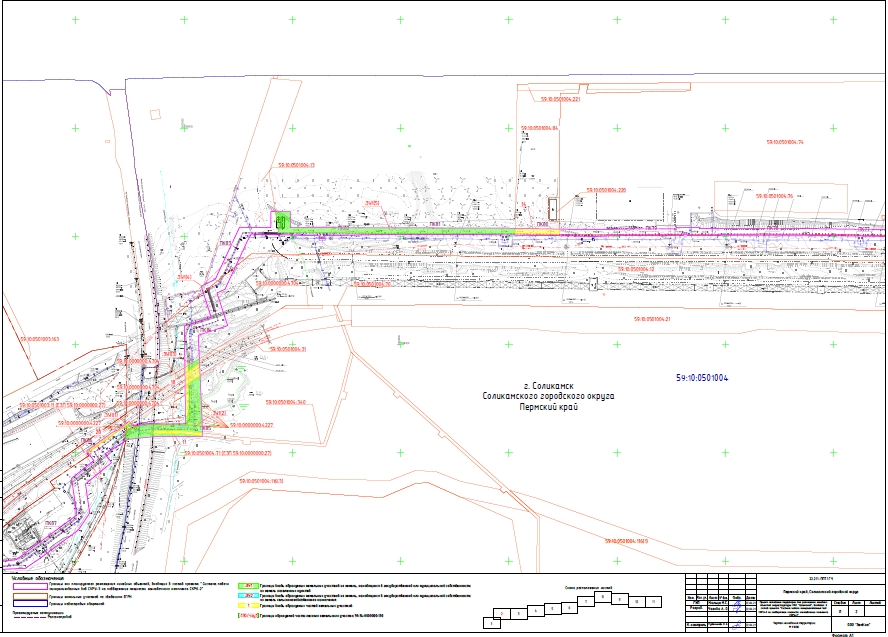Select the parcel label 59:10:0501004:31

[x=288, y=349]
